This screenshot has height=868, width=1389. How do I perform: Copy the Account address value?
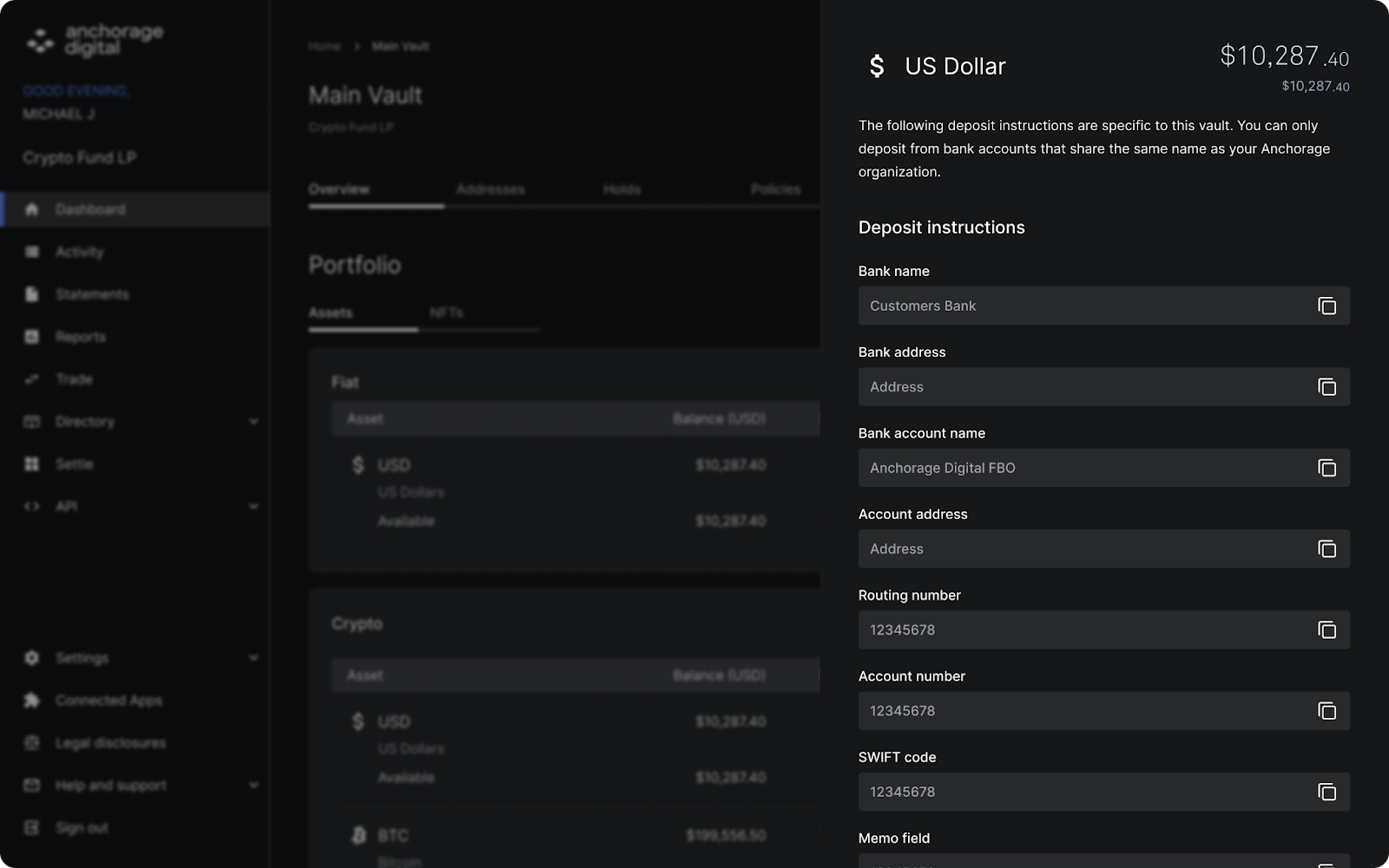(x=1326, y=549)
